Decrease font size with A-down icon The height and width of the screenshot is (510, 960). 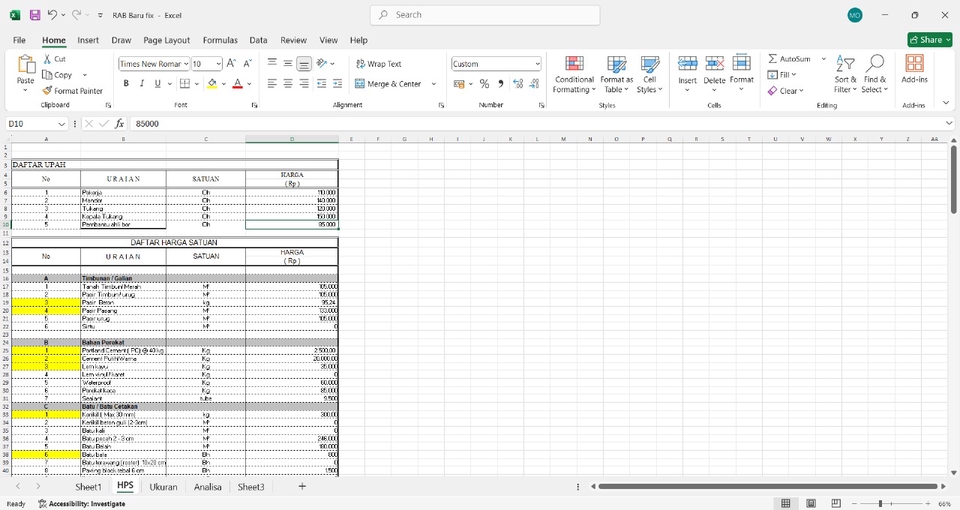(247, 63)
